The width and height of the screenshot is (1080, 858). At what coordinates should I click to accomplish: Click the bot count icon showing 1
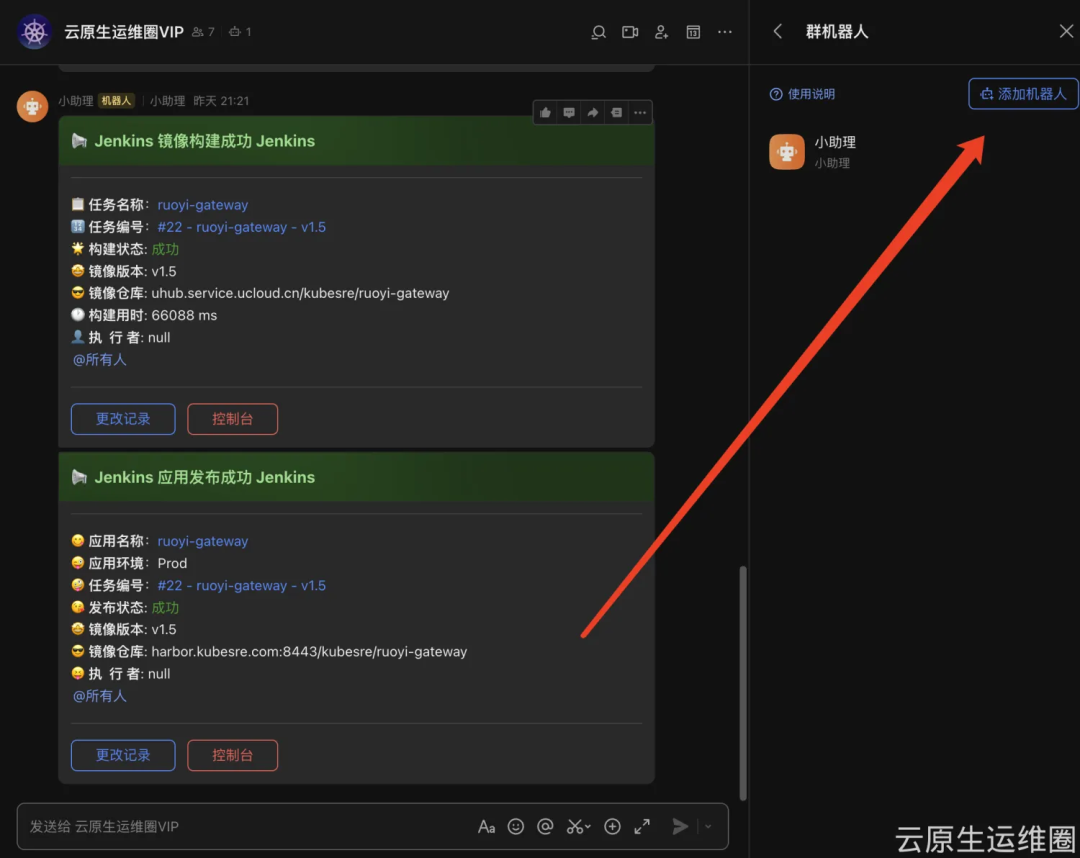click(x=240, y=32)
